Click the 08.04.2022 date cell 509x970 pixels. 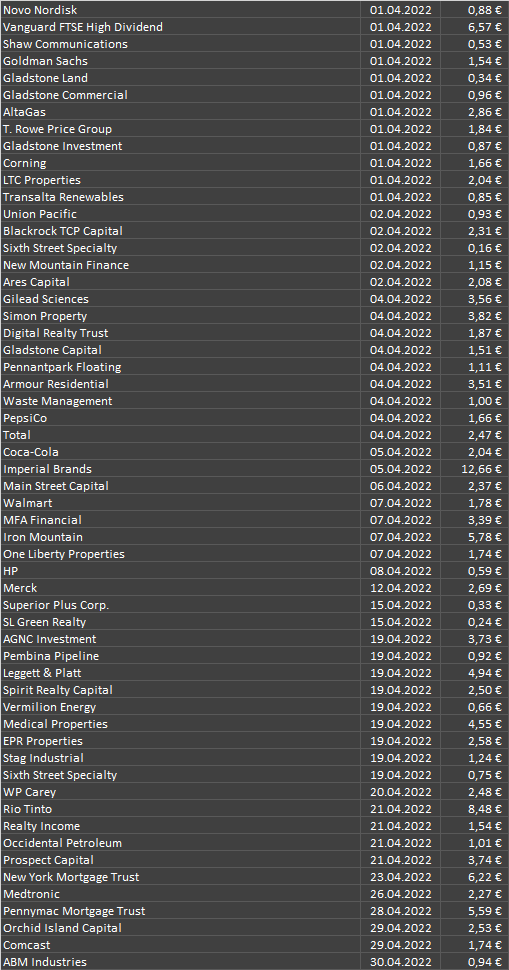[401, 572]
